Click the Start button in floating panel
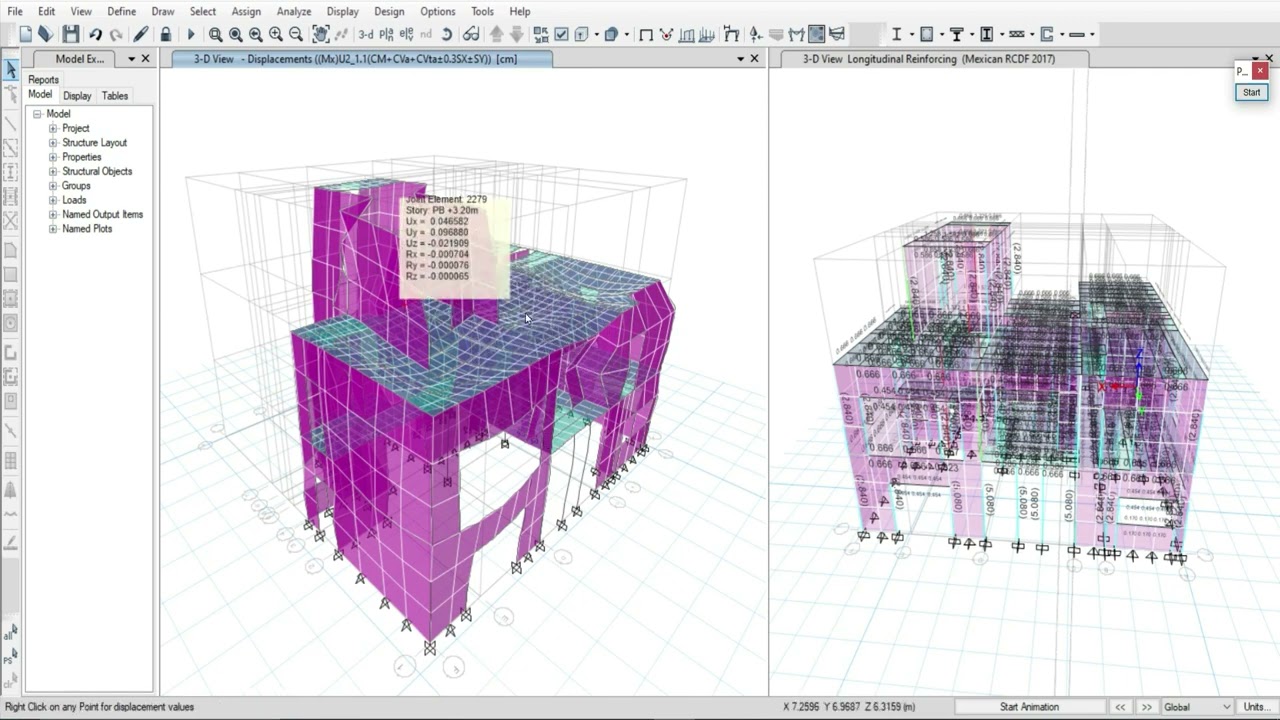Screen dimensions: 1280x720 click(x=1252, y=92)
